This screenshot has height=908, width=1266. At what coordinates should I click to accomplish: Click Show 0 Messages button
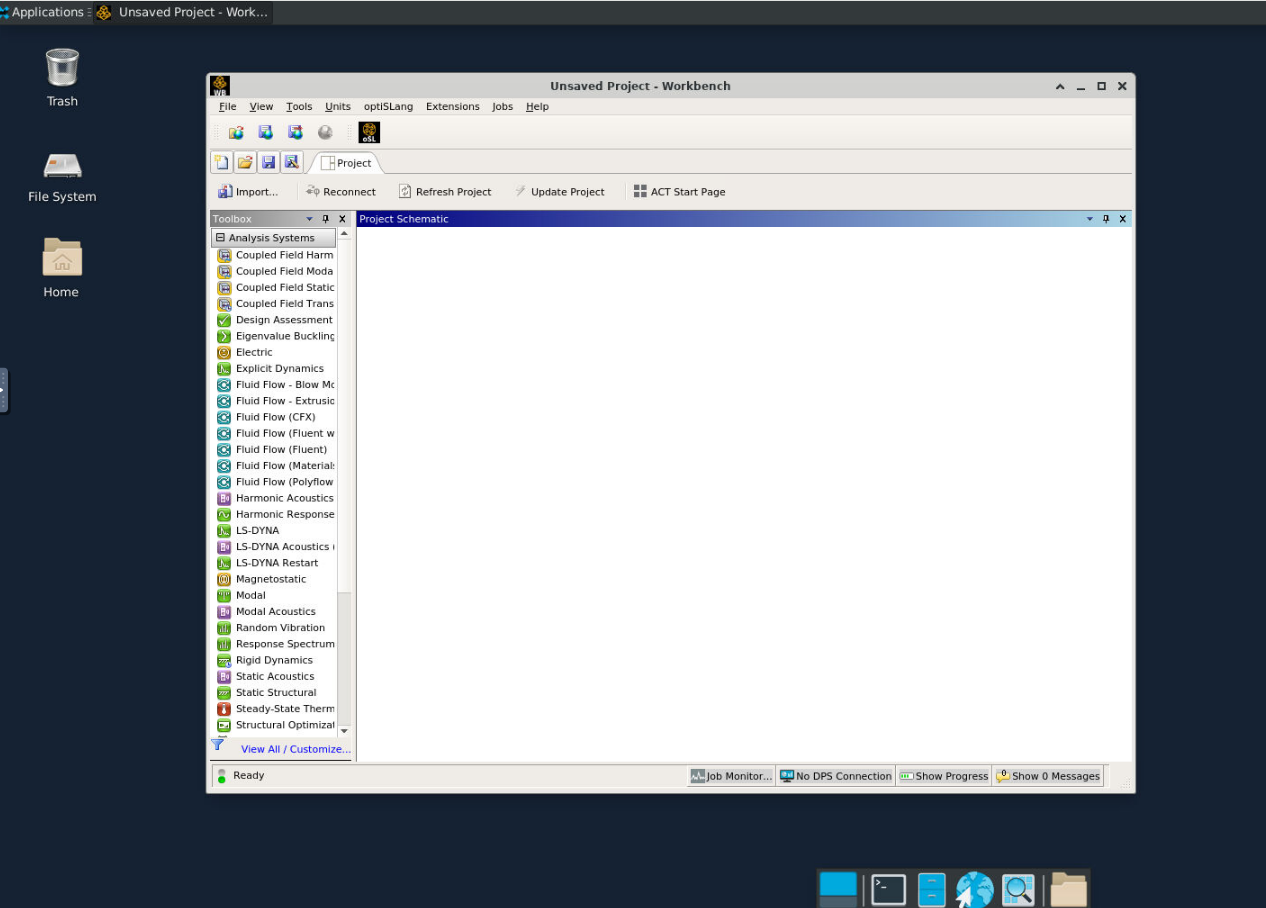click(x=1048, y=776)
